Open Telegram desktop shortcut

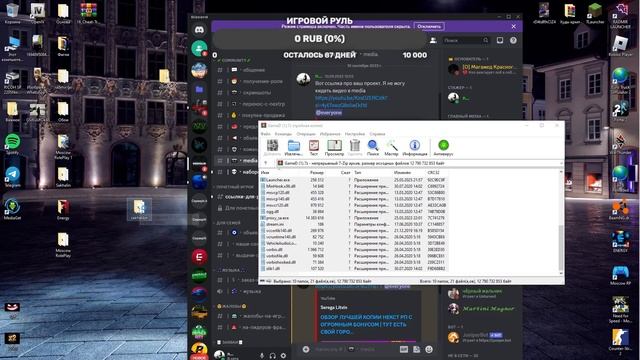(13, 176)
